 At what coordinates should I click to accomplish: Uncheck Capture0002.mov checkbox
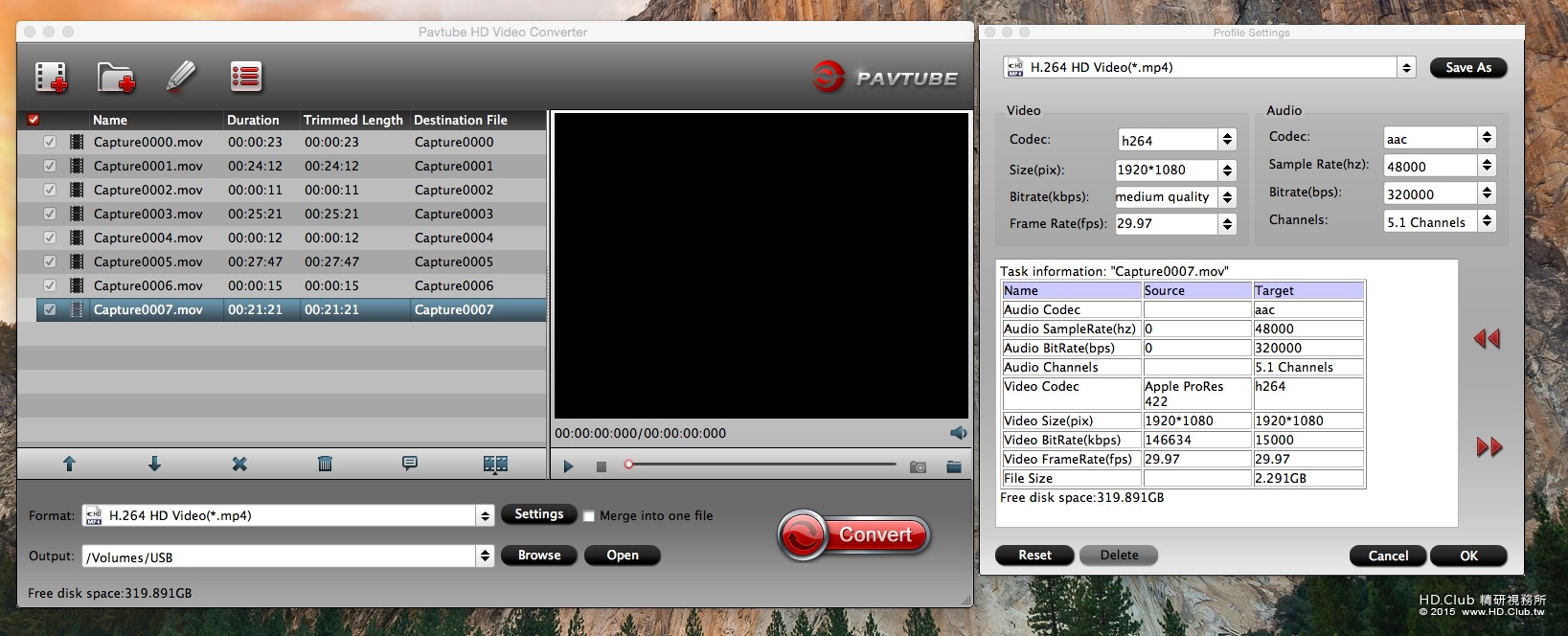(x=50, y=190)
